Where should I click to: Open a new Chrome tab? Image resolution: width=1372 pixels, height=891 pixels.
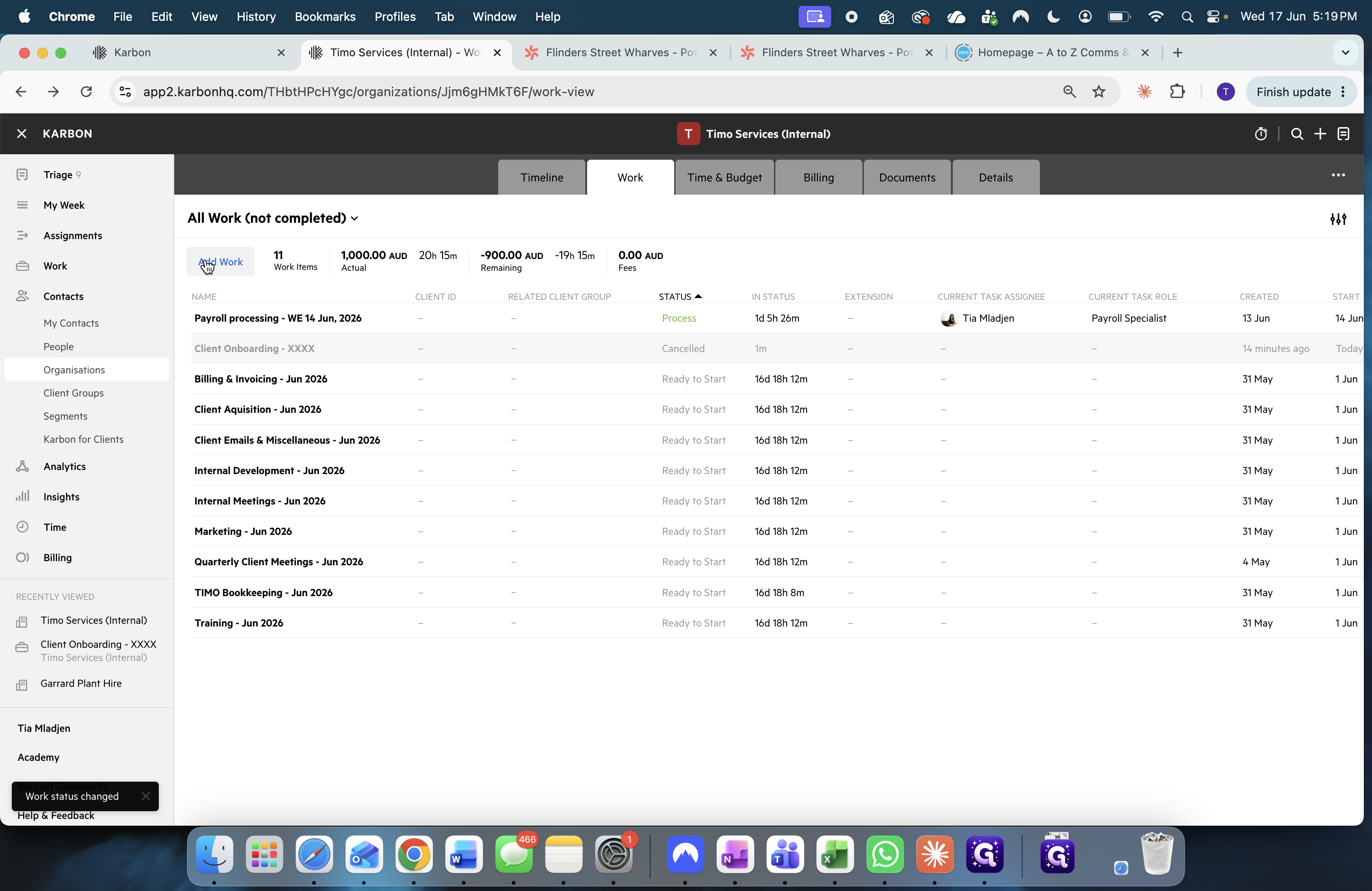pyautogui.click(x=1177, y=53)
